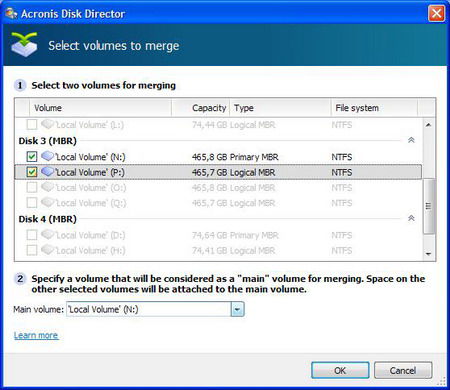Click the NTFS file system of volume P:

(x=342, y=172)
